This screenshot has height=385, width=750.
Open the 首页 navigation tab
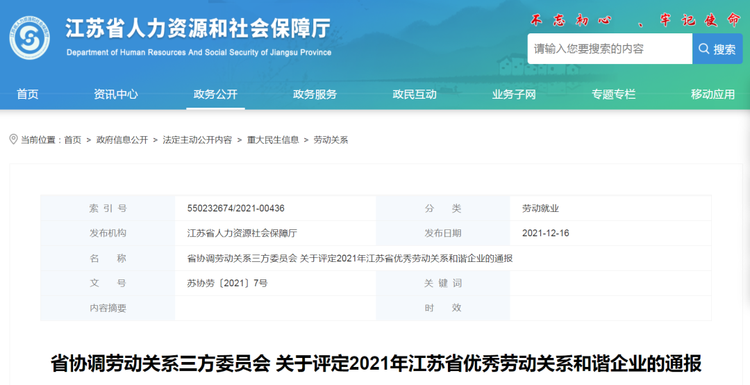[x=27, y=94]
